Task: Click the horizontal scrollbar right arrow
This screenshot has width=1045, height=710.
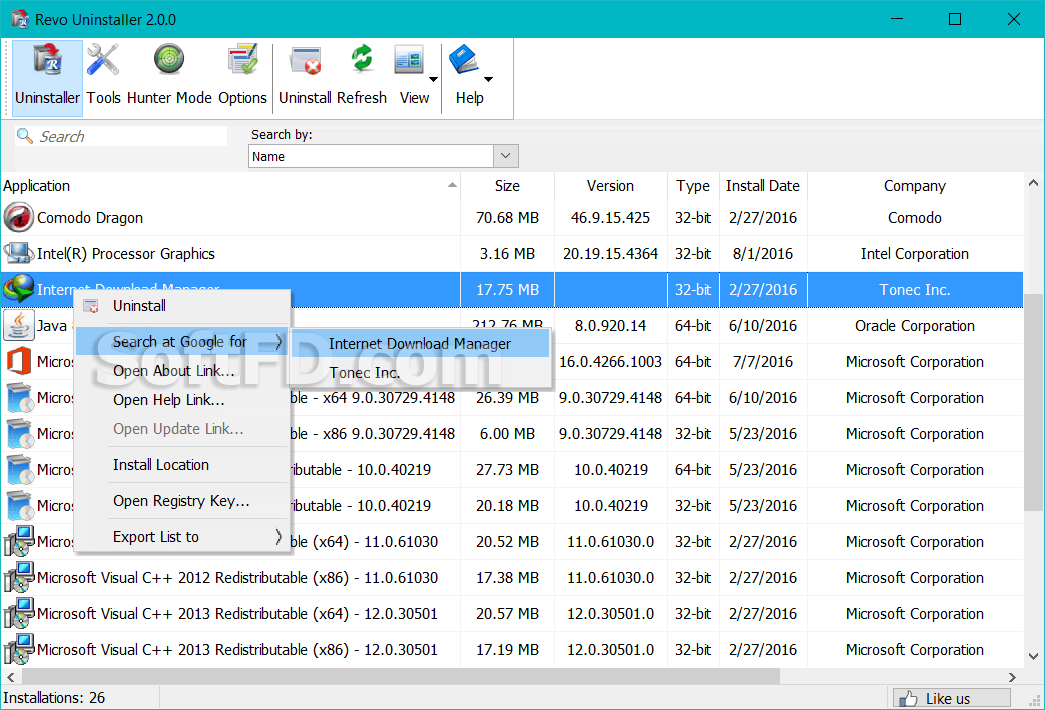Action: coord(1012,677)
